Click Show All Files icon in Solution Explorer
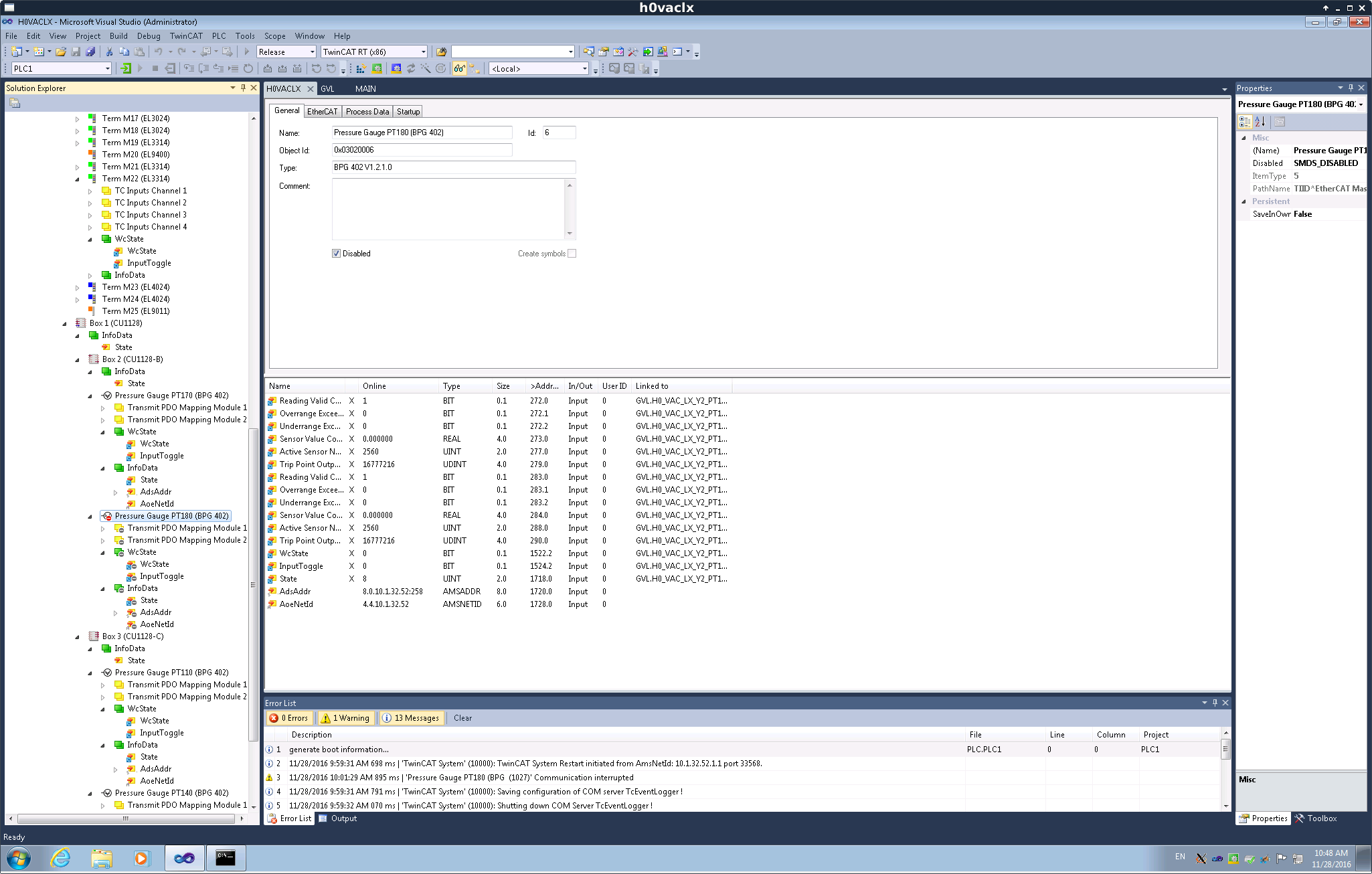 [15, 103]
